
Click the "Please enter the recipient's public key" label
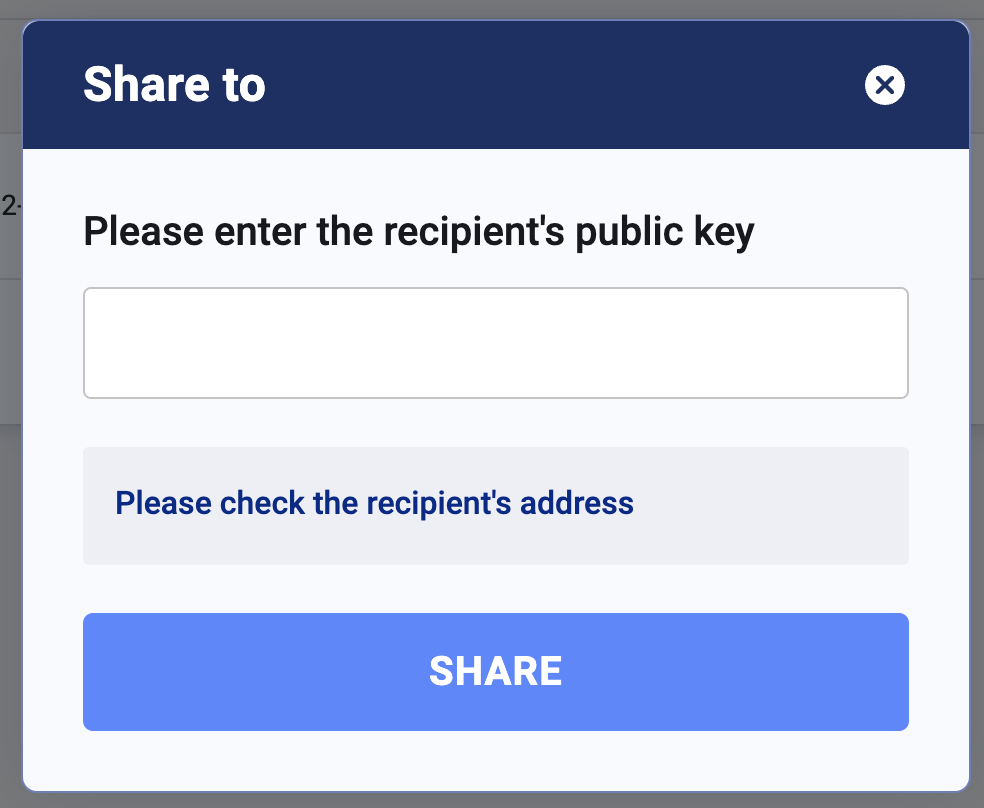coord(418,232)
